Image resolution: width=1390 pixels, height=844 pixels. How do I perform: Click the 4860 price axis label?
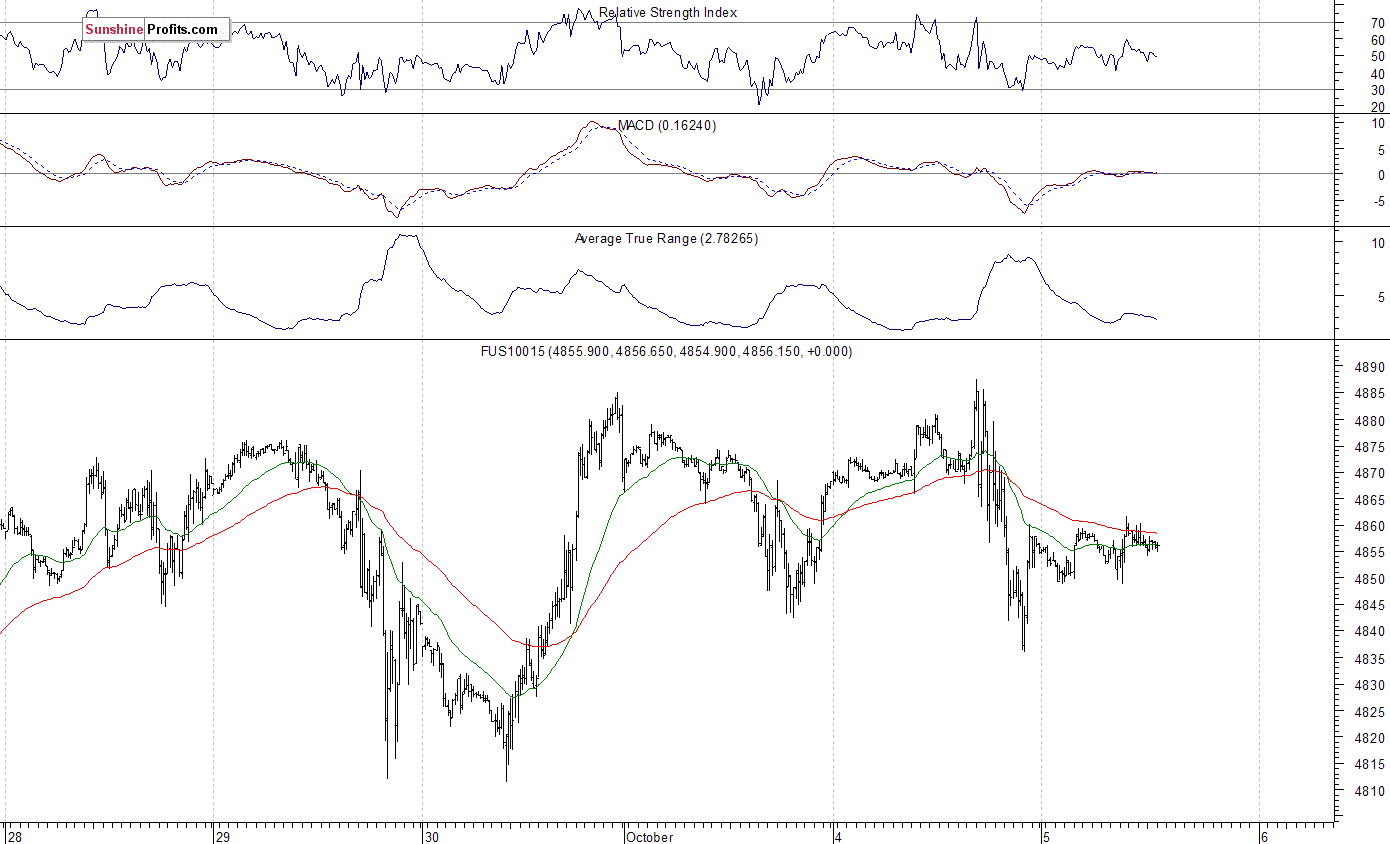[x=1369, y=526]
